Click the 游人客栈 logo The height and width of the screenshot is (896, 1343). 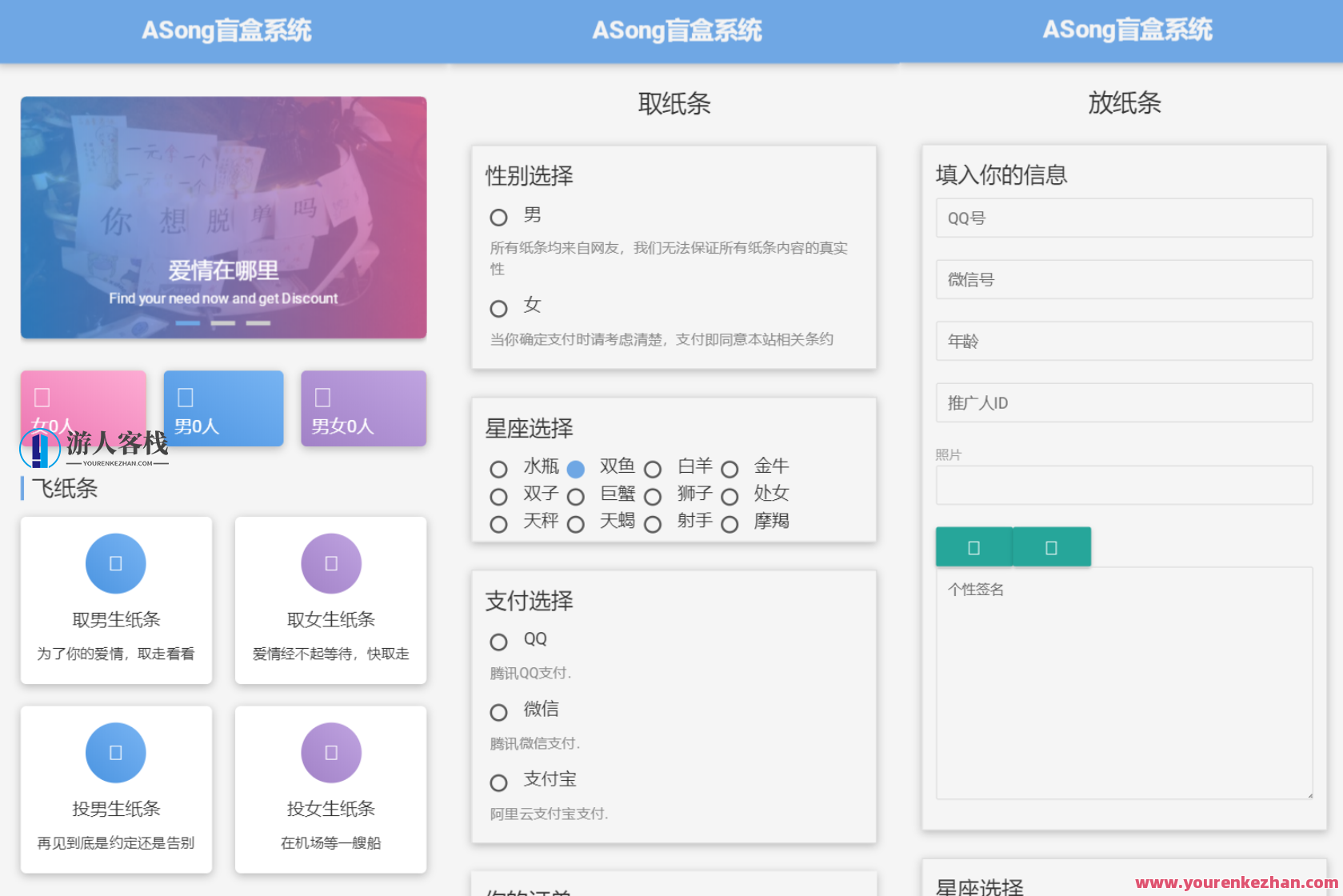click(x=94, y=448)
